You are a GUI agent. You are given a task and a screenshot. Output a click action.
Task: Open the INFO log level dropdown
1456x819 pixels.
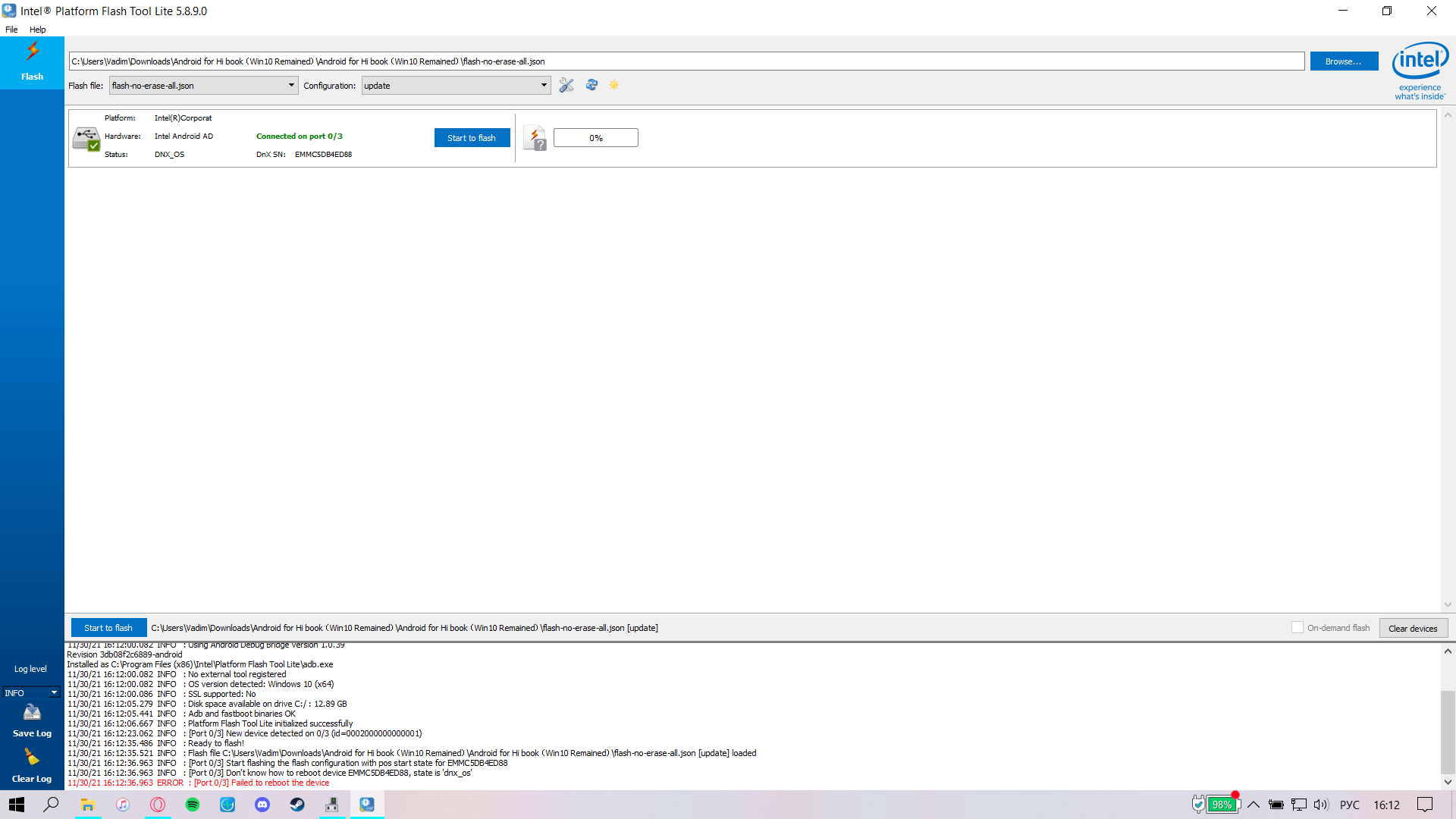[32, 692]
